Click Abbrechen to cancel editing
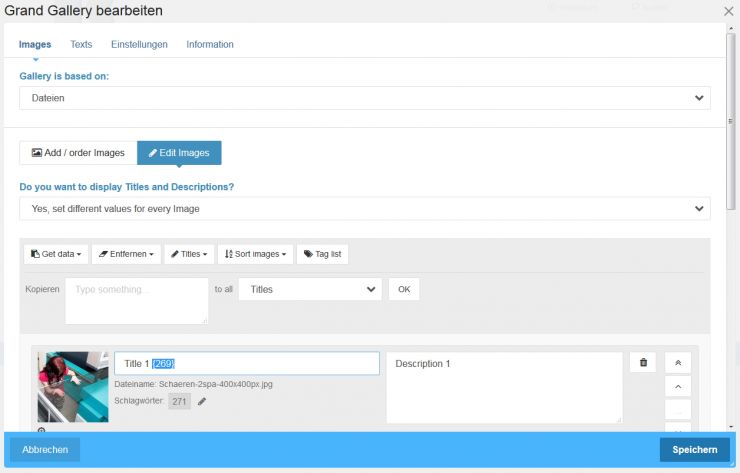 click(45, 450)
